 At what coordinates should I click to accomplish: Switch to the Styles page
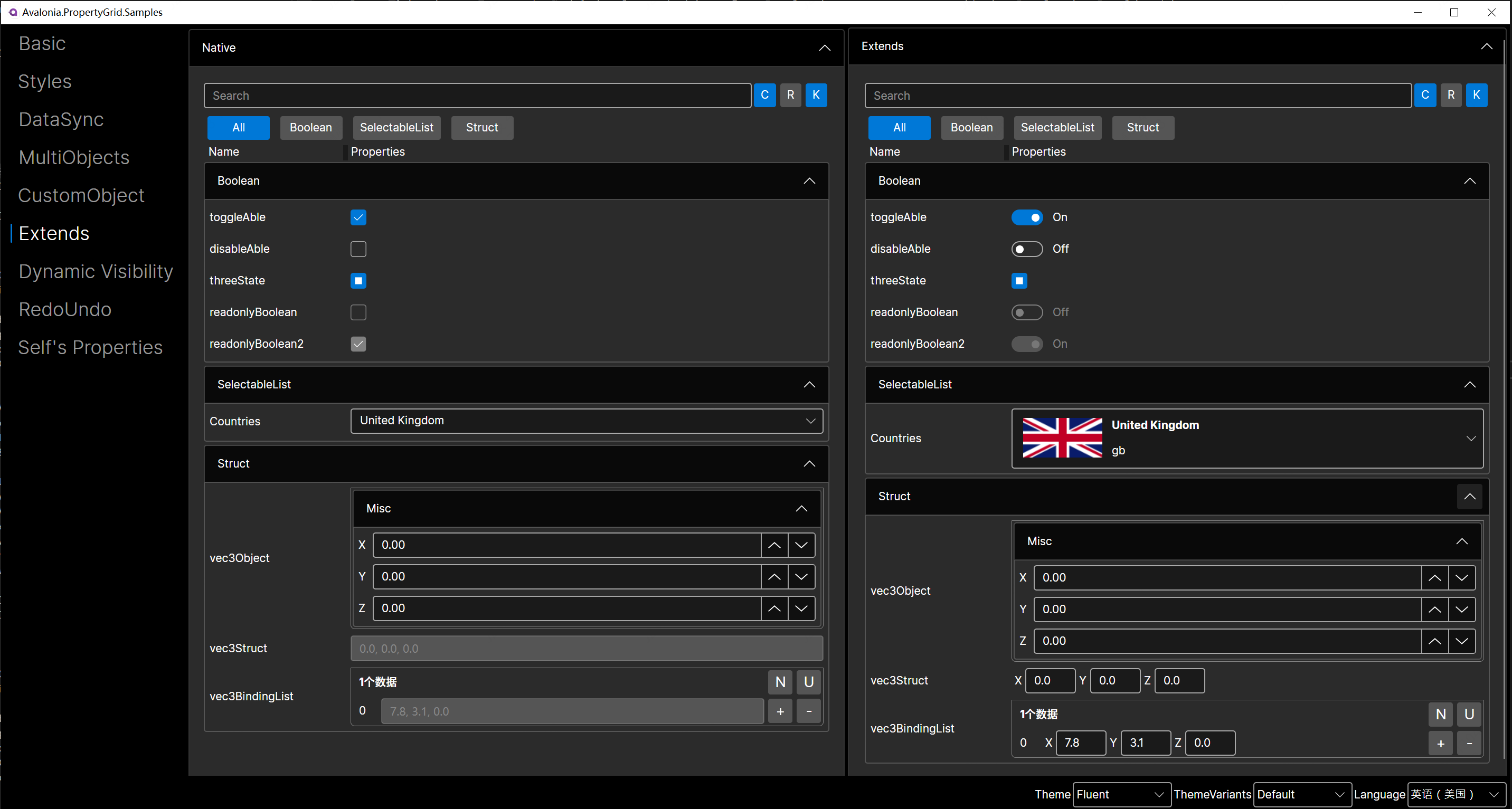44,82
